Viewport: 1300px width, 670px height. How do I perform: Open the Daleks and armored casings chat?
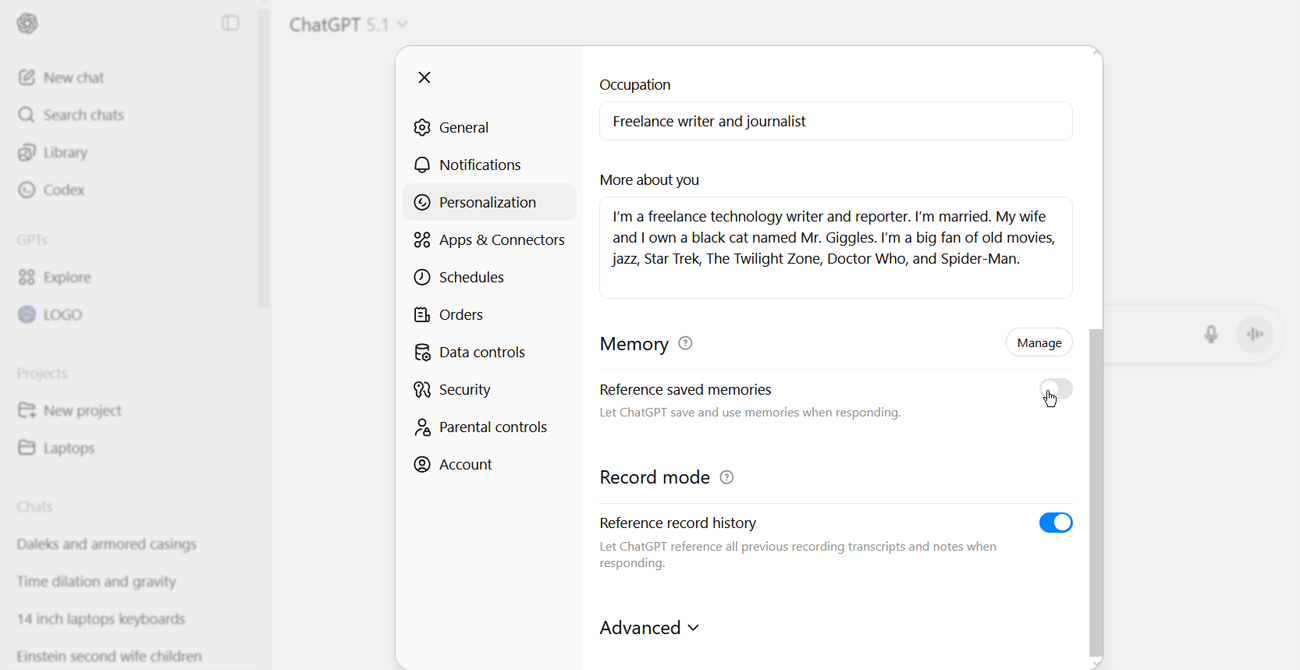click(107, 544)
